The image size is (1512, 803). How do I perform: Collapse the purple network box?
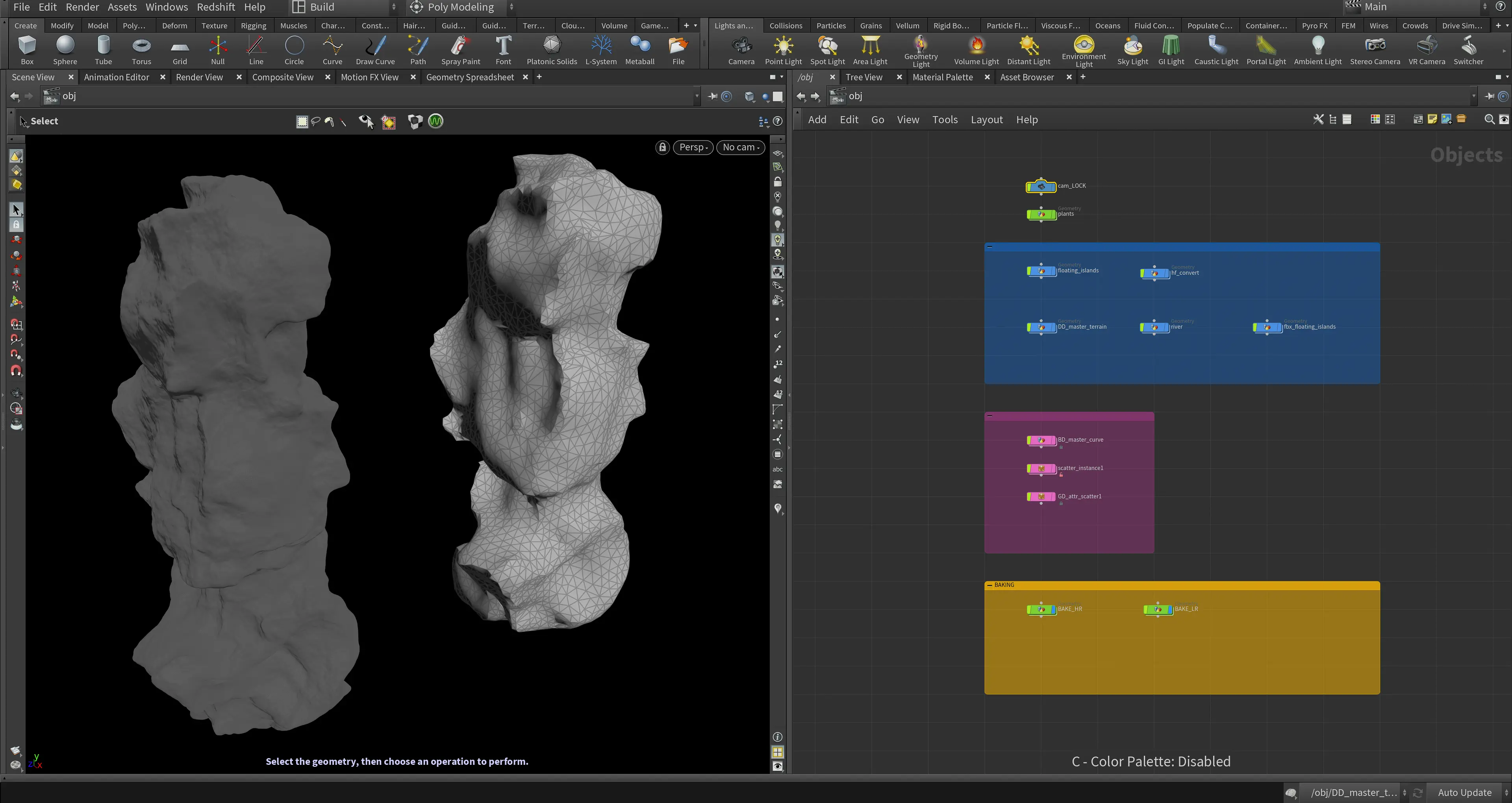989,416
